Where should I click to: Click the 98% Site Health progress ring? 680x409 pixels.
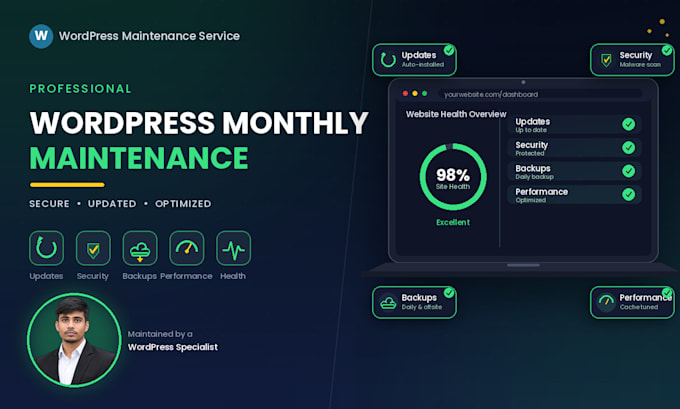coord(453,177)
